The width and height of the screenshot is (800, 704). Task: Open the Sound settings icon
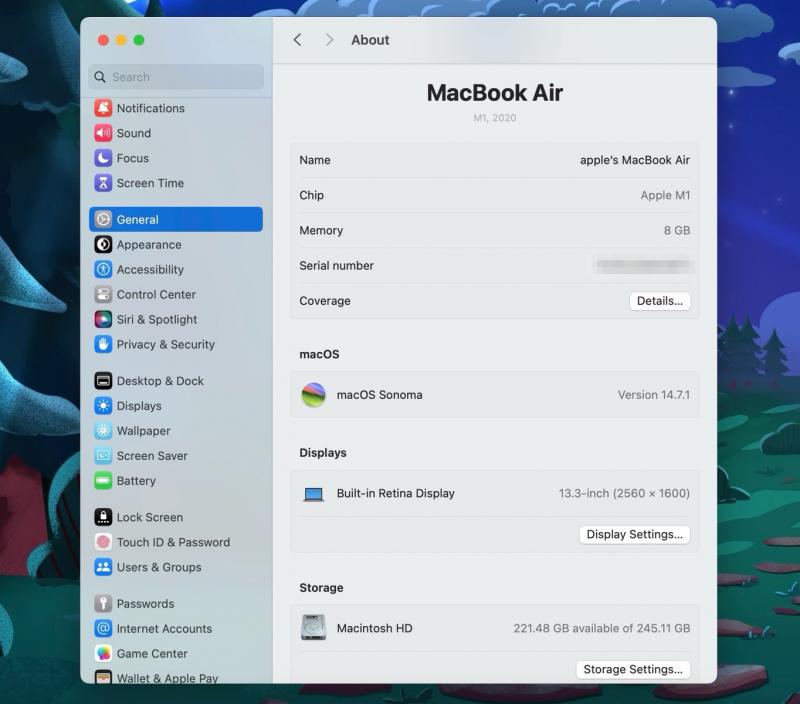pos(103,133)
